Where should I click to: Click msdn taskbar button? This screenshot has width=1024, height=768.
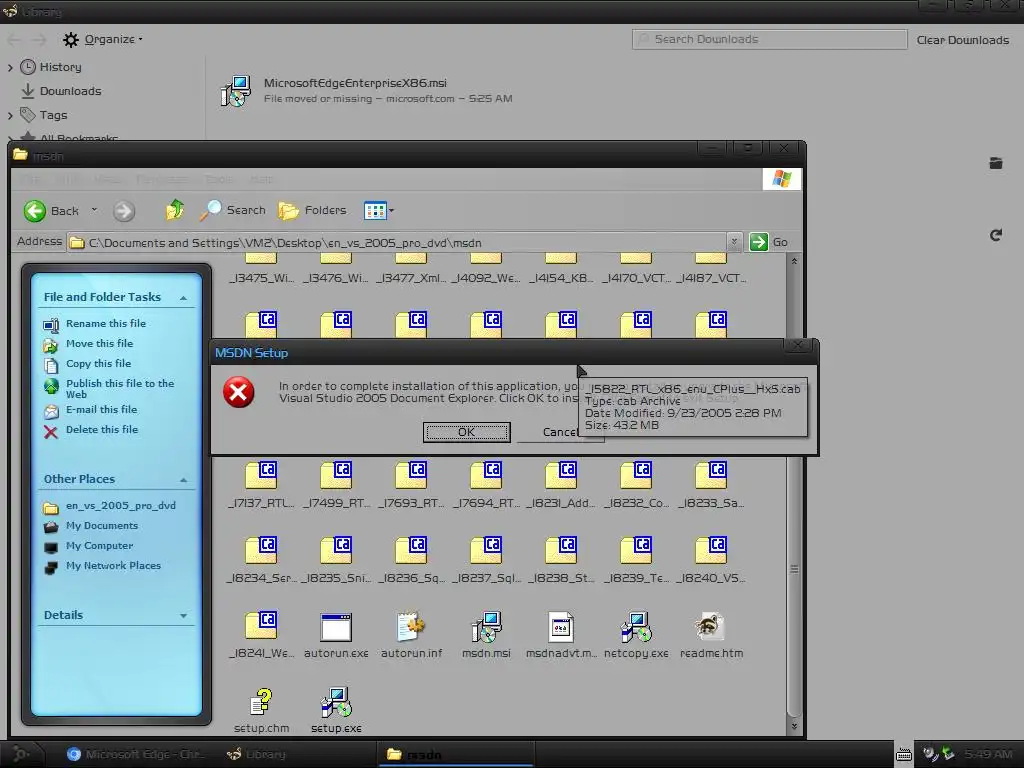click(x=455, y=754)
